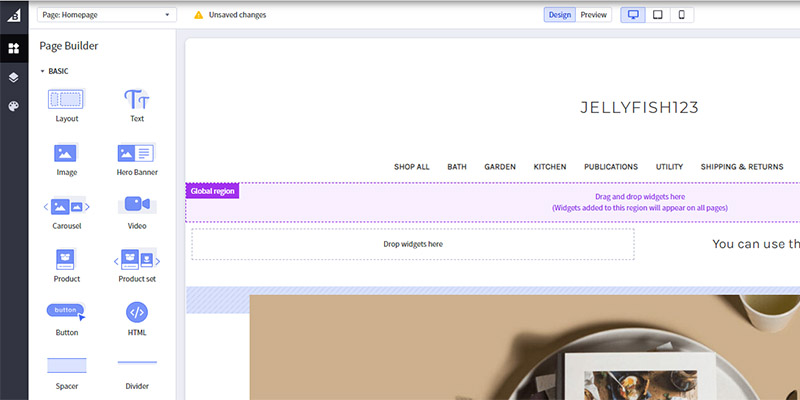This screenshot has height=400, width=800.
Task: Open the Page: Homepage dropdown
Action: (107, 15)
